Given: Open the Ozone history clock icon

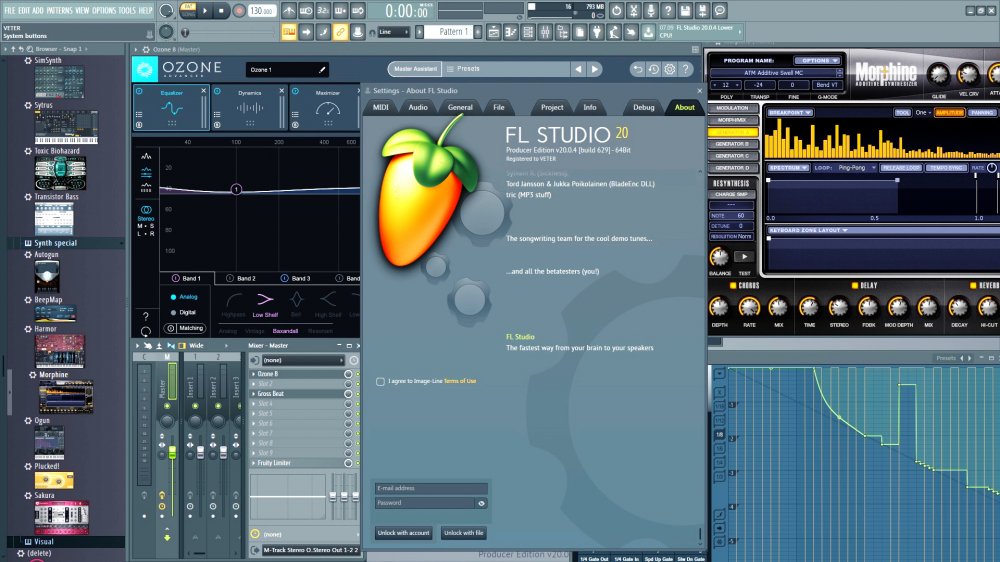Looking at the screenshot, I should tap(654, 69).
